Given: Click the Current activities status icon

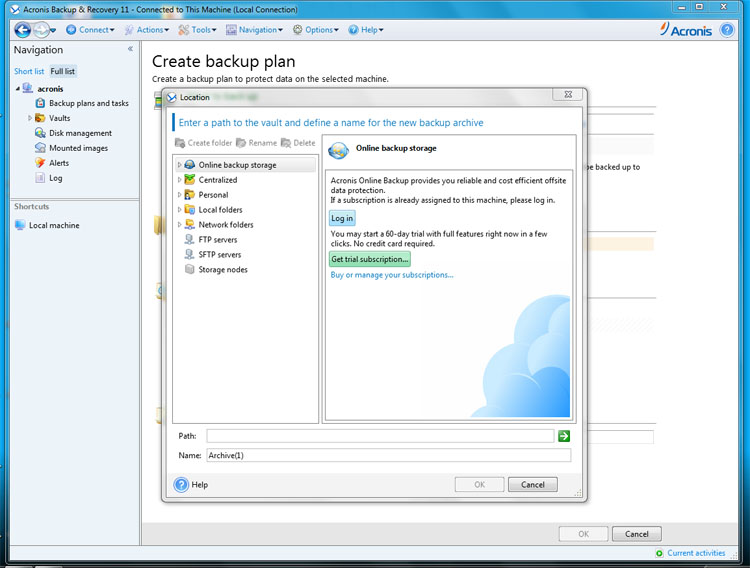Looking at the screenshot, I should point(659,553).
